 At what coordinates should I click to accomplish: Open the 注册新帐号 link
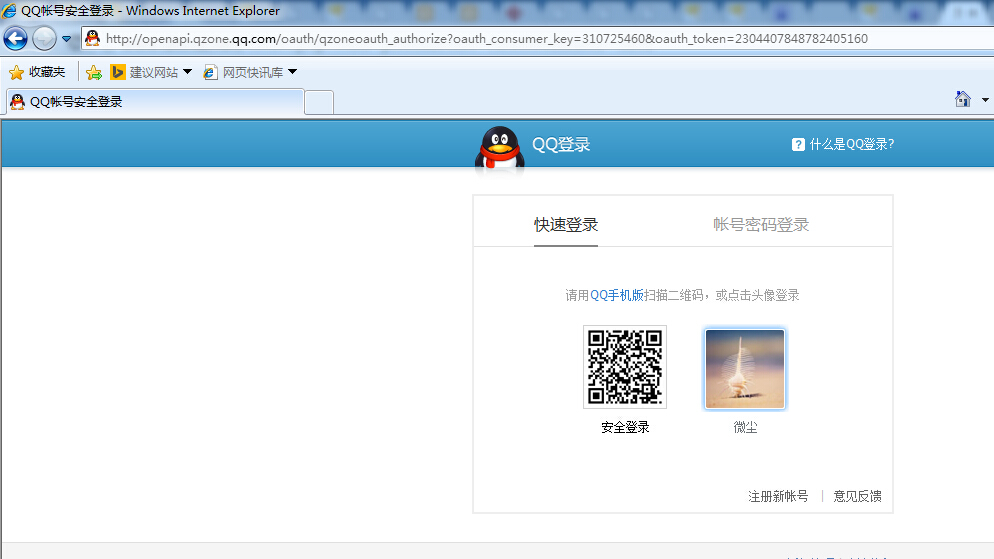point(778,496)
